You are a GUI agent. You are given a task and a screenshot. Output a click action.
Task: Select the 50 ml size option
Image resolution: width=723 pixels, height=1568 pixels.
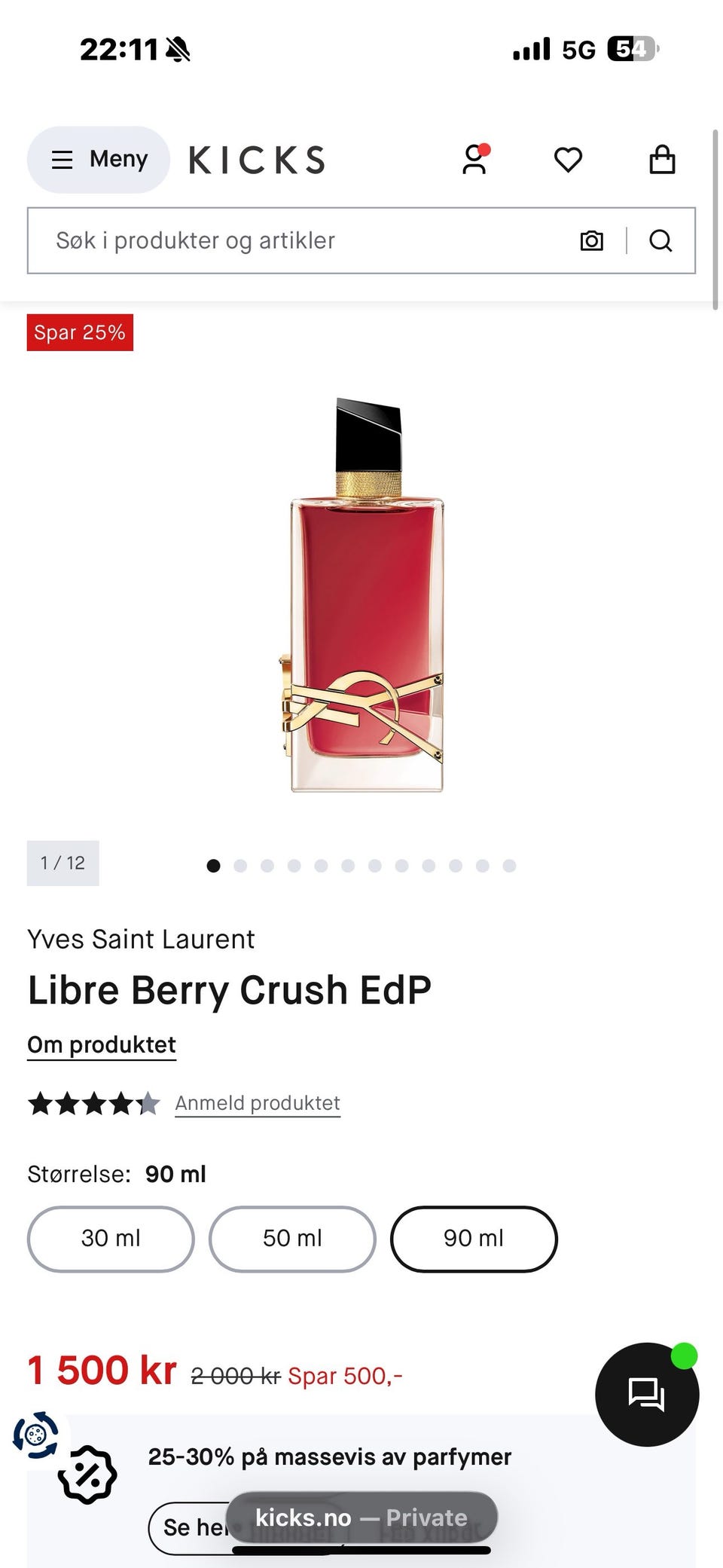[292, 1239]
